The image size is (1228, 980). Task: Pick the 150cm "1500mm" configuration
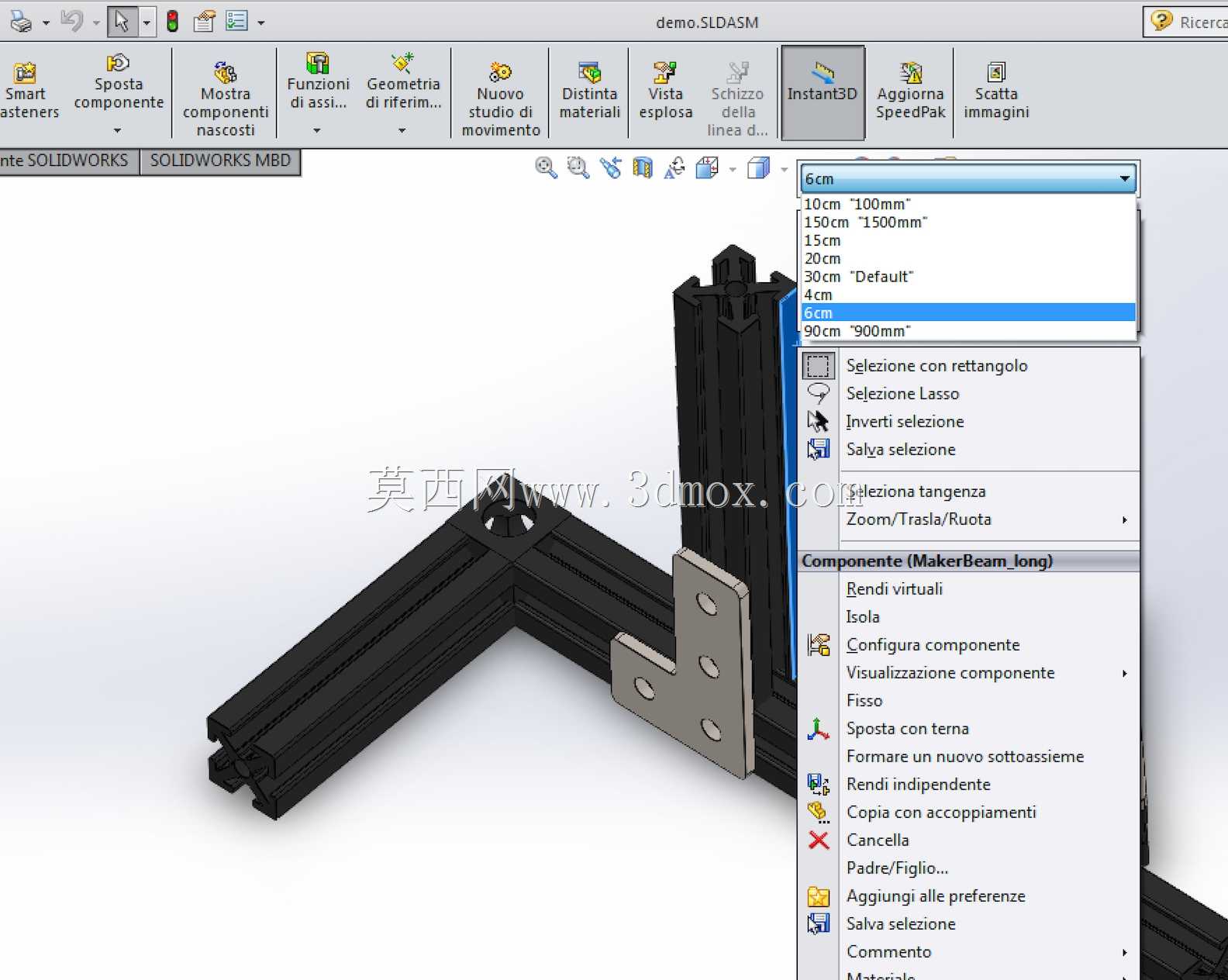pos(968,223)
